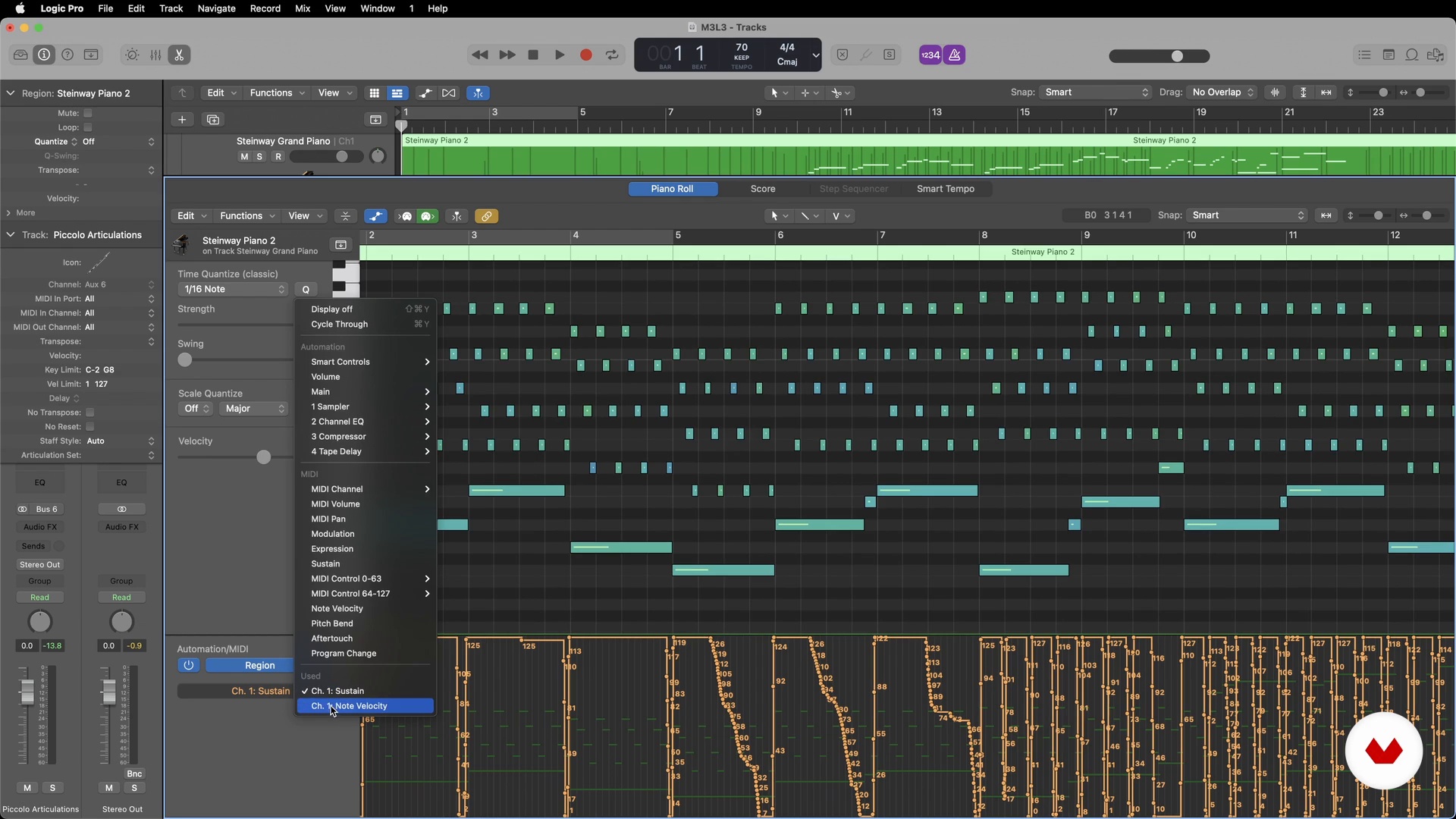Stop playback

pos(533,55)
